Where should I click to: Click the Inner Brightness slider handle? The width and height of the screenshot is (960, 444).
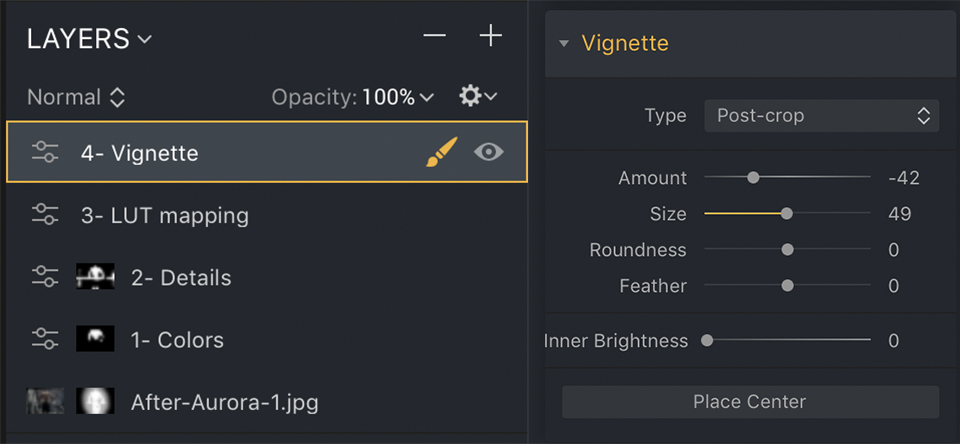[707, 340]
